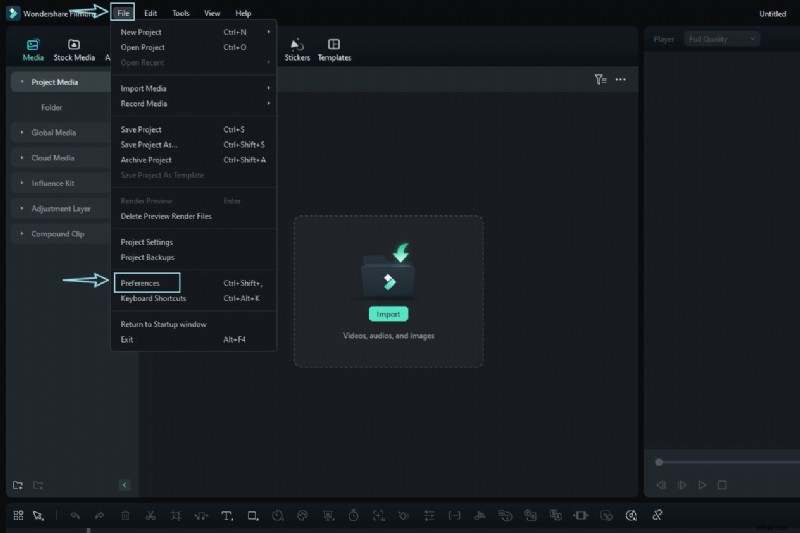Expand the Global Media tree item
800x533 pixels.
22,132
